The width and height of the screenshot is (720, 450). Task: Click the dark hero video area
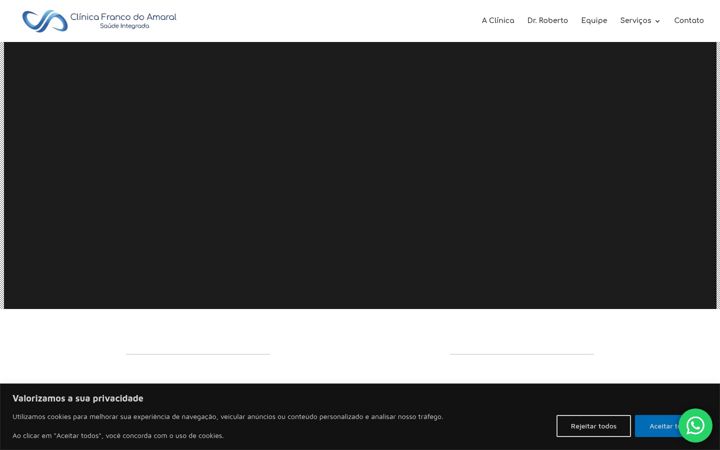pyautogui.click(x=360, y=175)
